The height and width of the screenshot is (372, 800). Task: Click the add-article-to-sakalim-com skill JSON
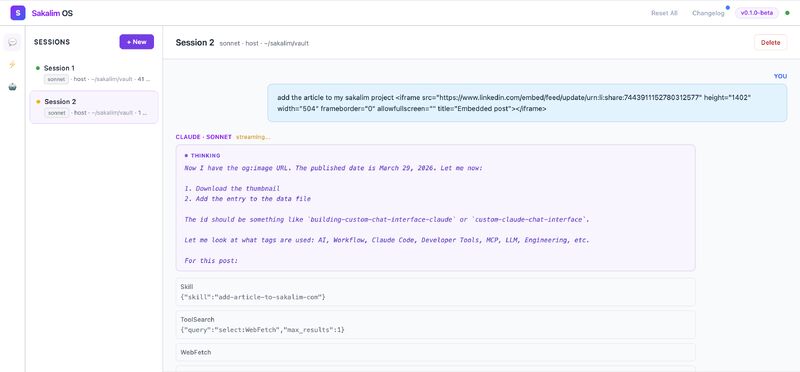click(253, 296)
